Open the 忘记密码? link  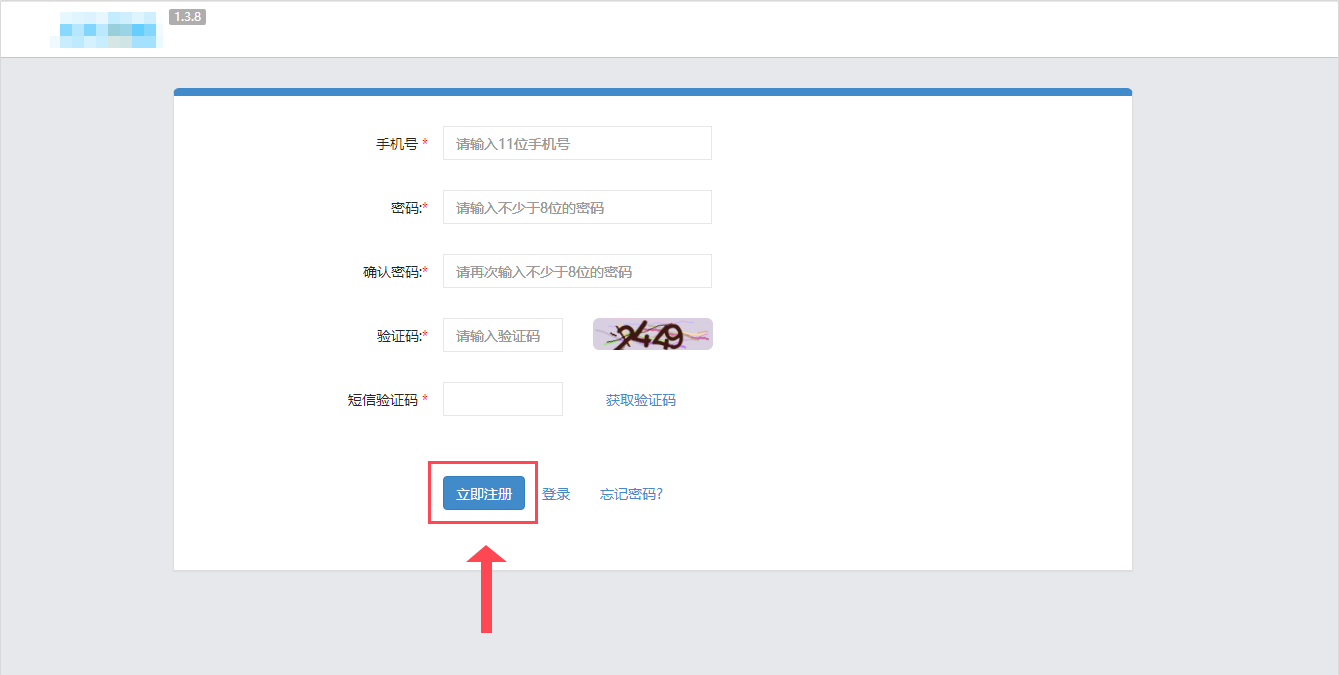tap(631, 494)
